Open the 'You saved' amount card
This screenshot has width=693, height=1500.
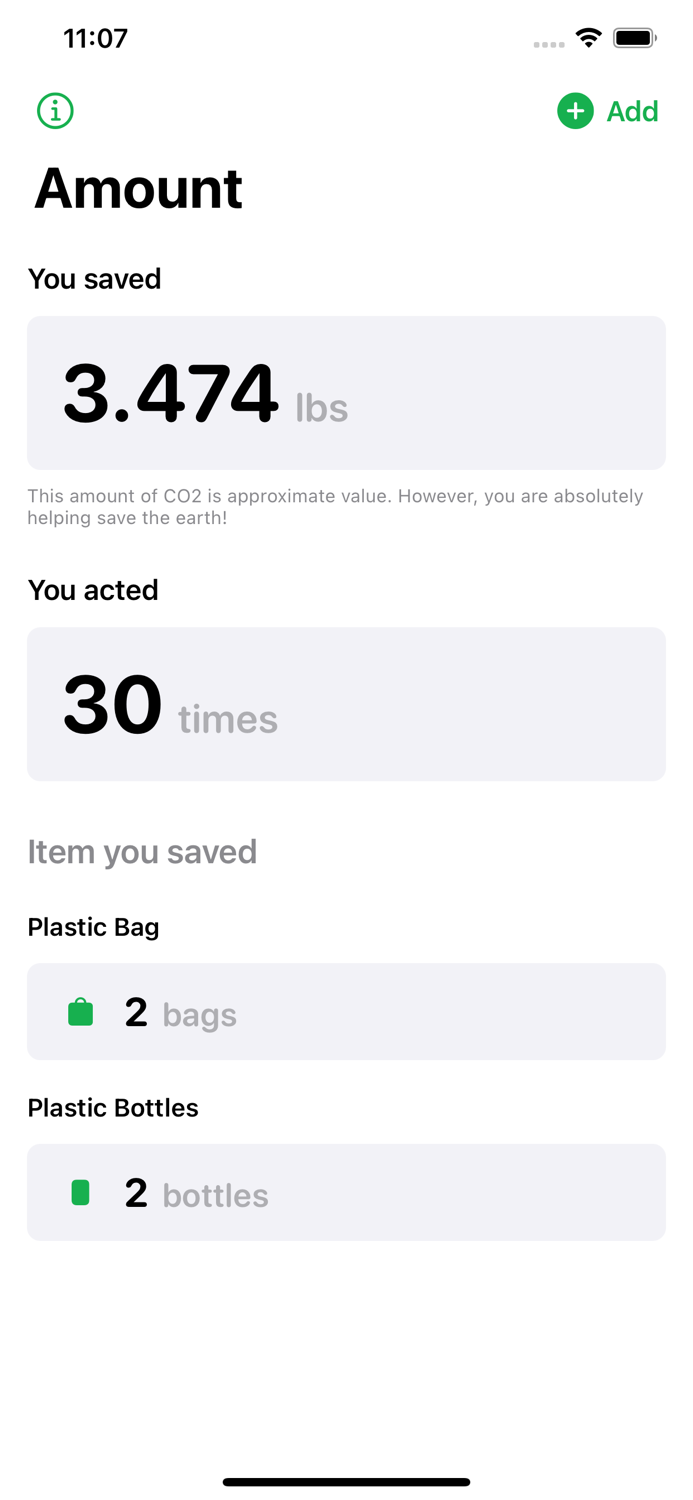(346, 392)
